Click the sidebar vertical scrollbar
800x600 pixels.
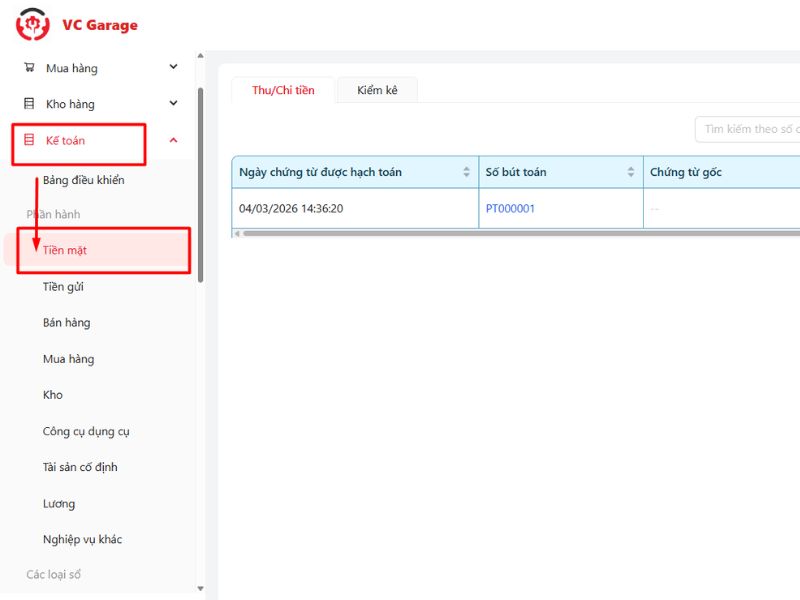coord(200,180)
